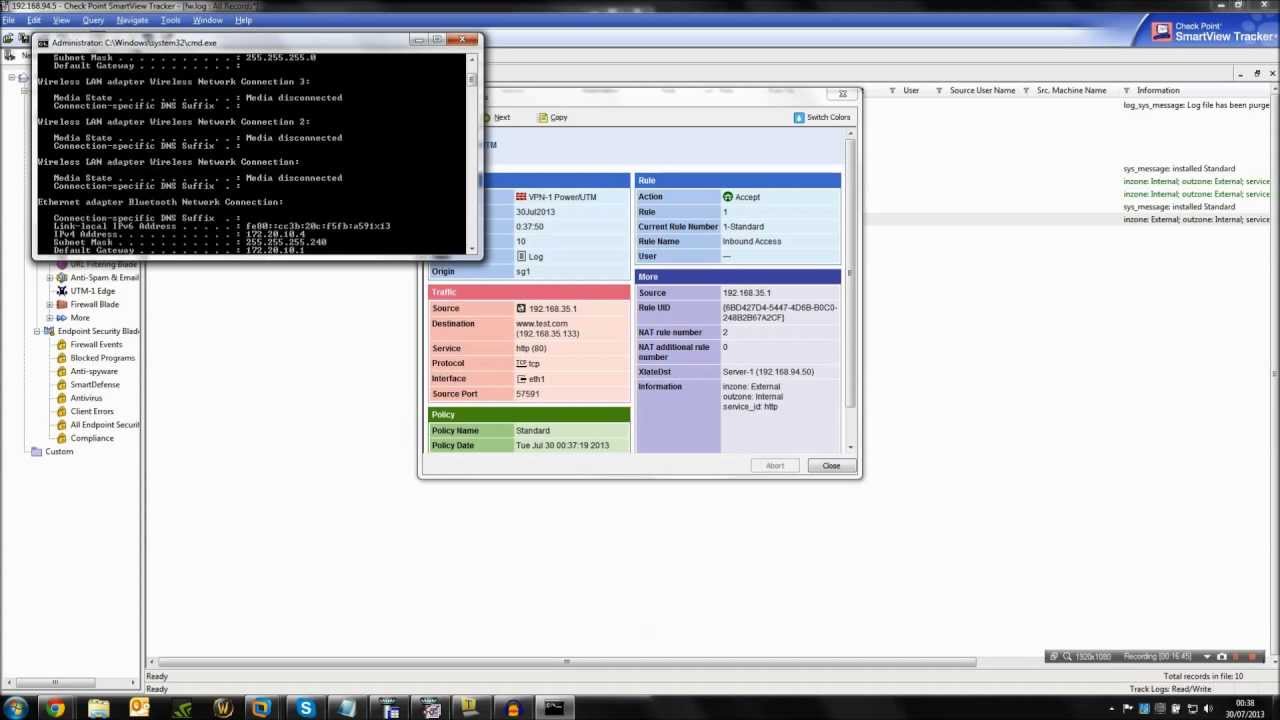Click the horizontal scrollbar of log table
The image size is (1280, 720).
(x=567, y=661)
